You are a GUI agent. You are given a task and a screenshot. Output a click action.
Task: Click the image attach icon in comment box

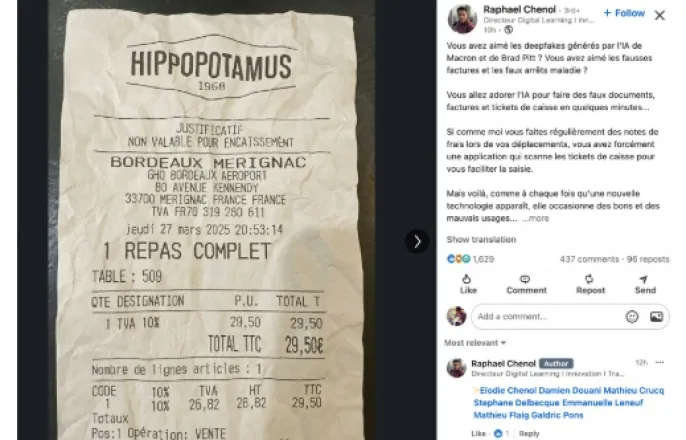coord(656,316)
